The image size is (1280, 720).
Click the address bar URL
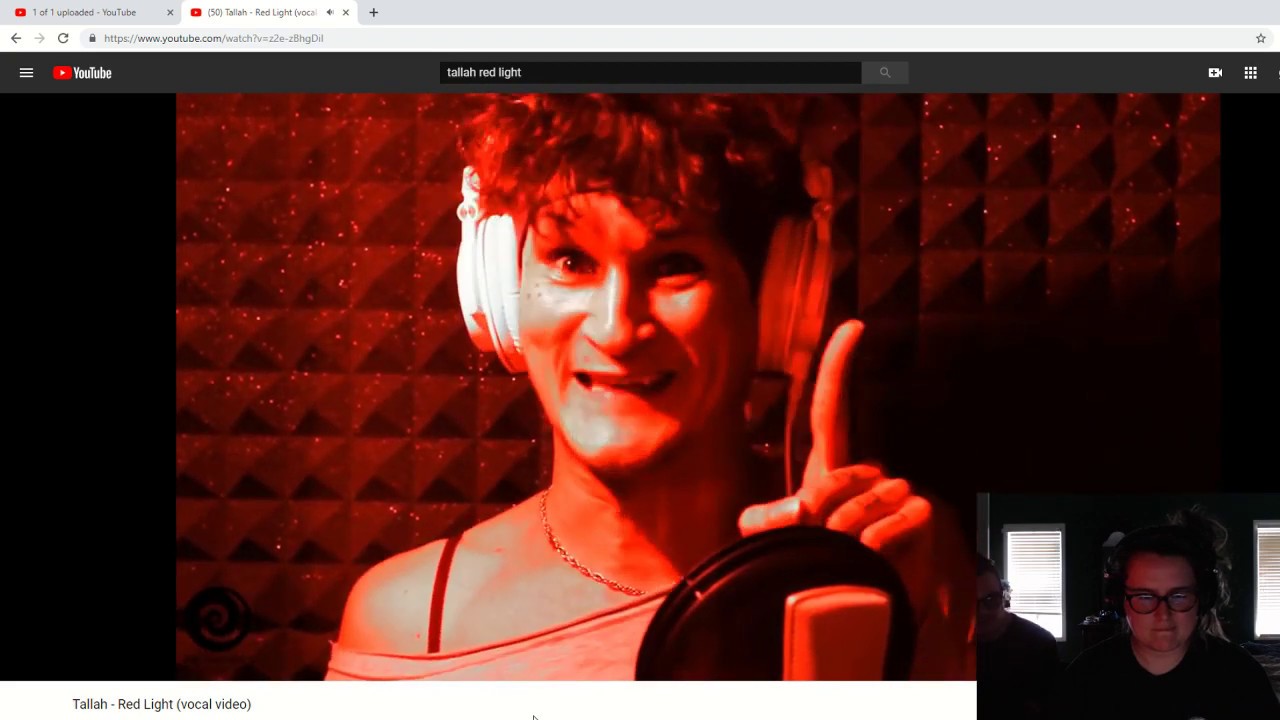pos(214,38)
